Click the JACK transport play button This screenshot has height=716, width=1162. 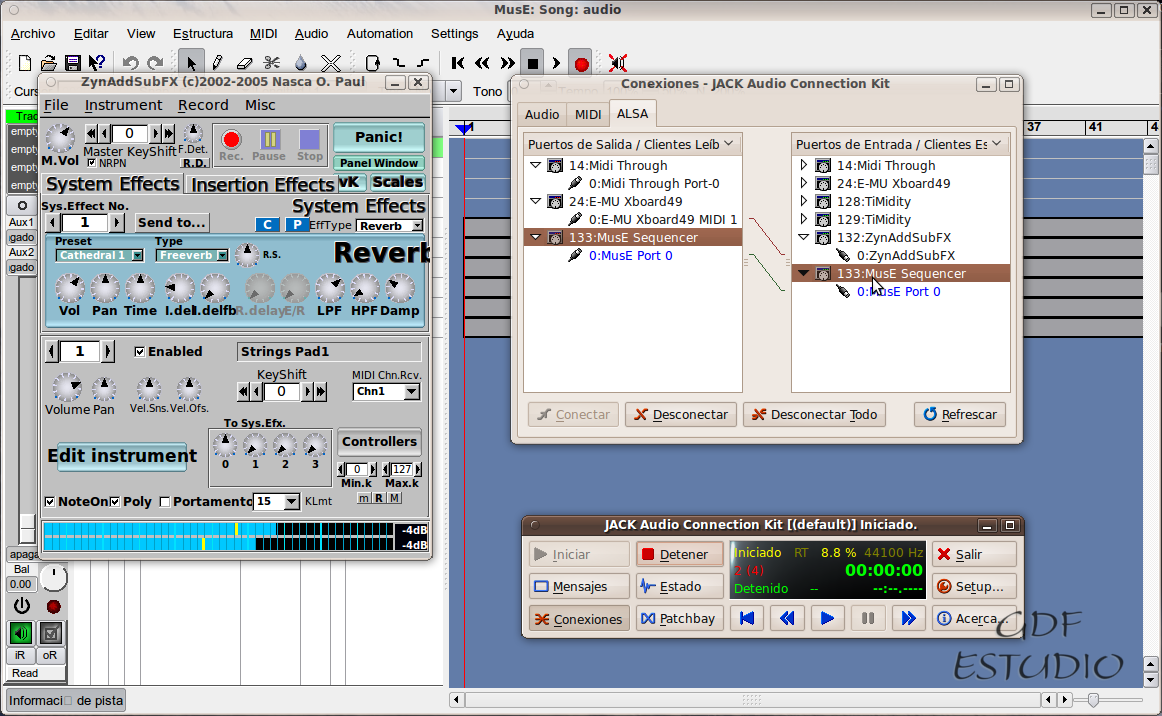pos(826,619)
